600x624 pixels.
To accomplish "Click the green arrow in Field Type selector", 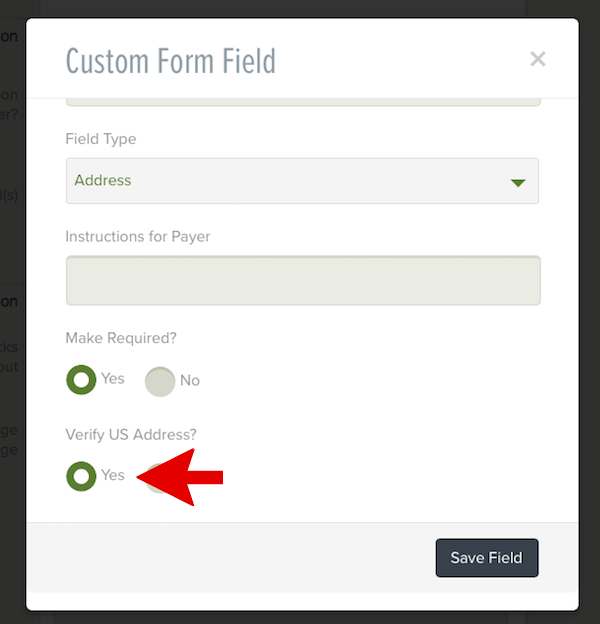I will click(x=517, y=182).
